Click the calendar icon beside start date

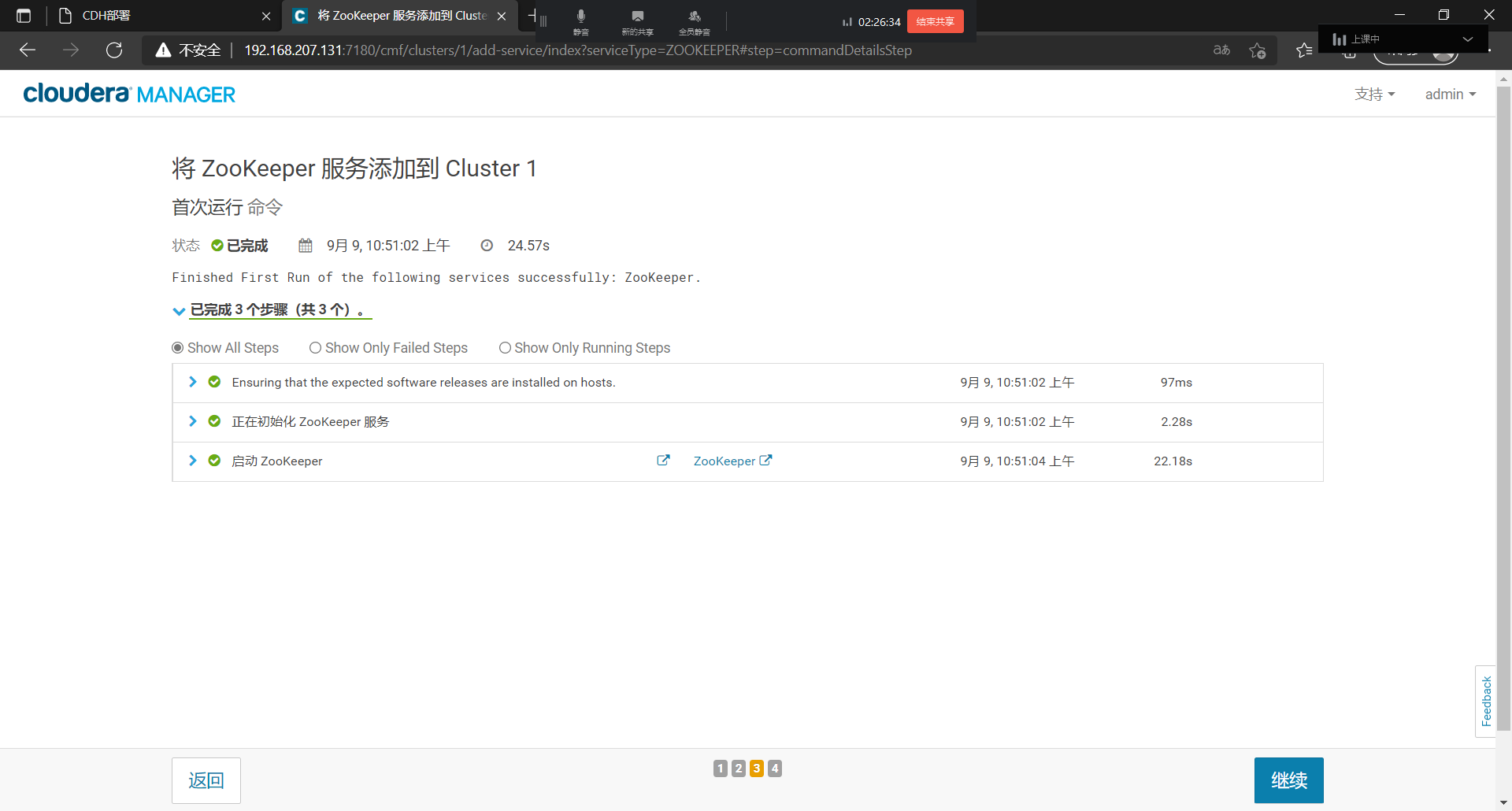tap(306, 246)
